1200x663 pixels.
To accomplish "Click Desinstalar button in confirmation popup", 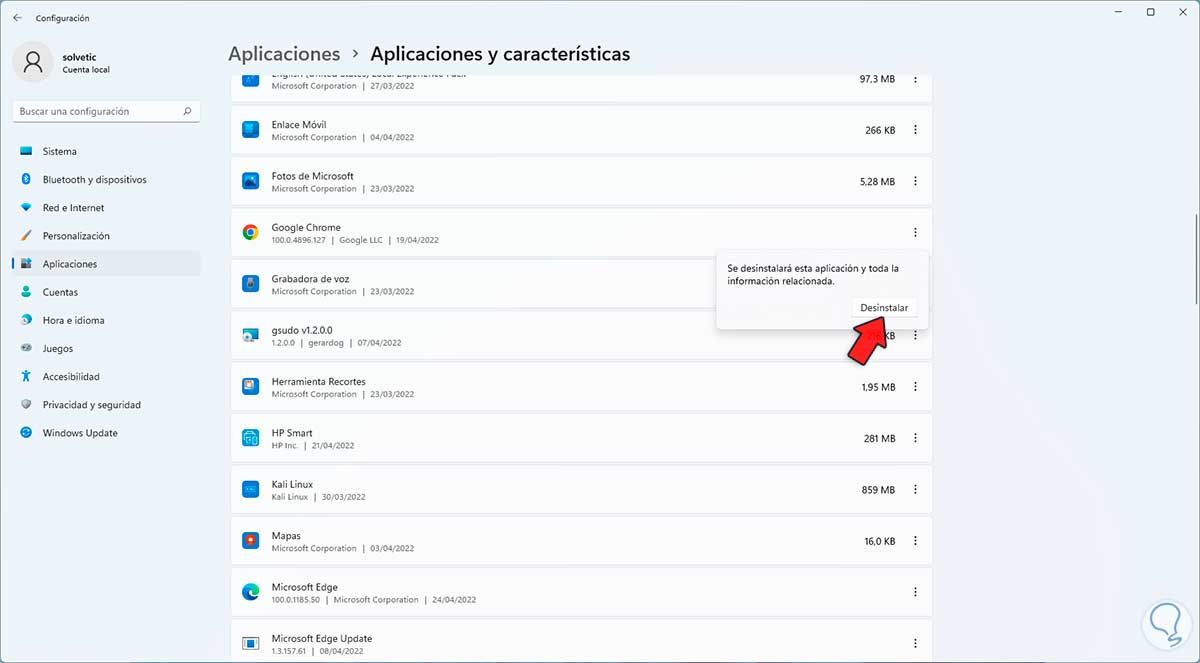I will (884, 308).
